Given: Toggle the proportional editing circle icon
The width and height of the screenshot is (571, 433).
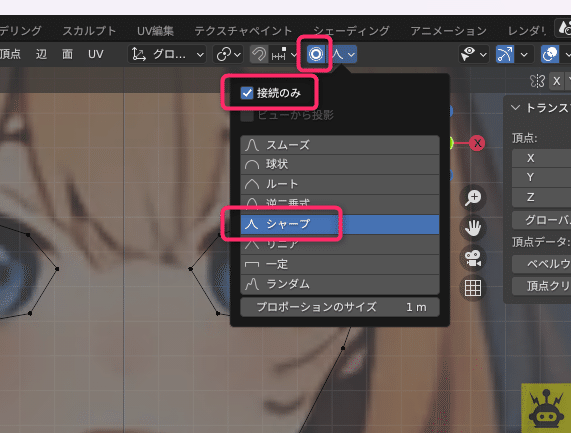Looking at the screenshot, I should click(x=315, y=54).
